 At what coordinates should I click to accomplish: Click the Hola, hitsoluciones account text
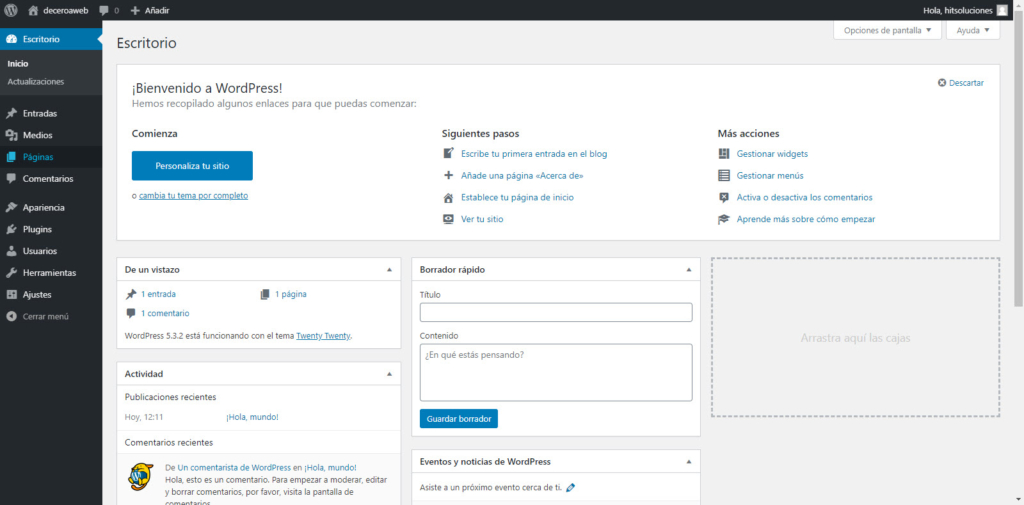[x=957, y=10]
